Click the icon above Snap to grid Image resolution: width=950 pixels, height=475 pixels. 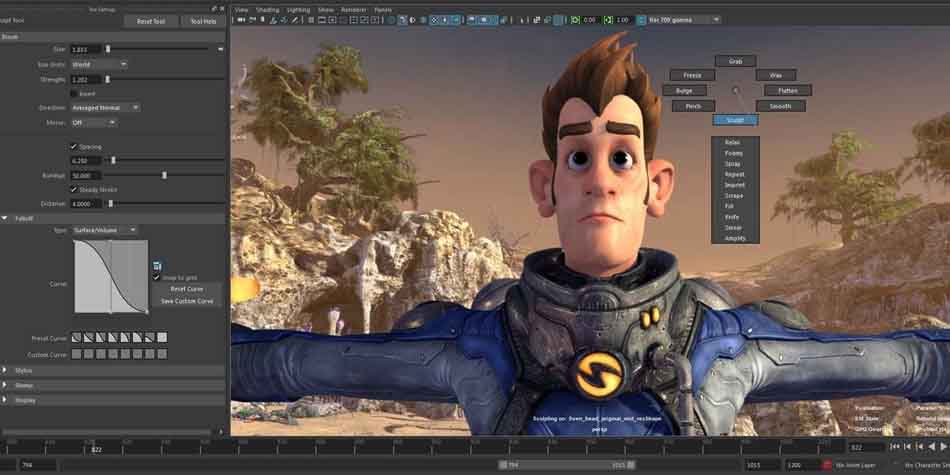point(157,265)
